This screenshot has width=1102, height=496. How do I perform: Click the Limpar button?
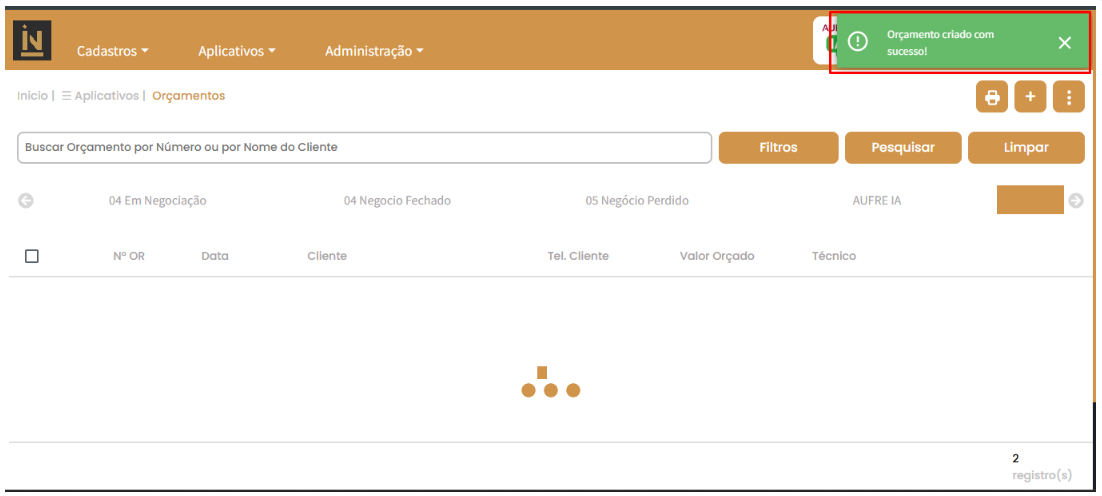pyautogui.click(x=1026, y=147)
